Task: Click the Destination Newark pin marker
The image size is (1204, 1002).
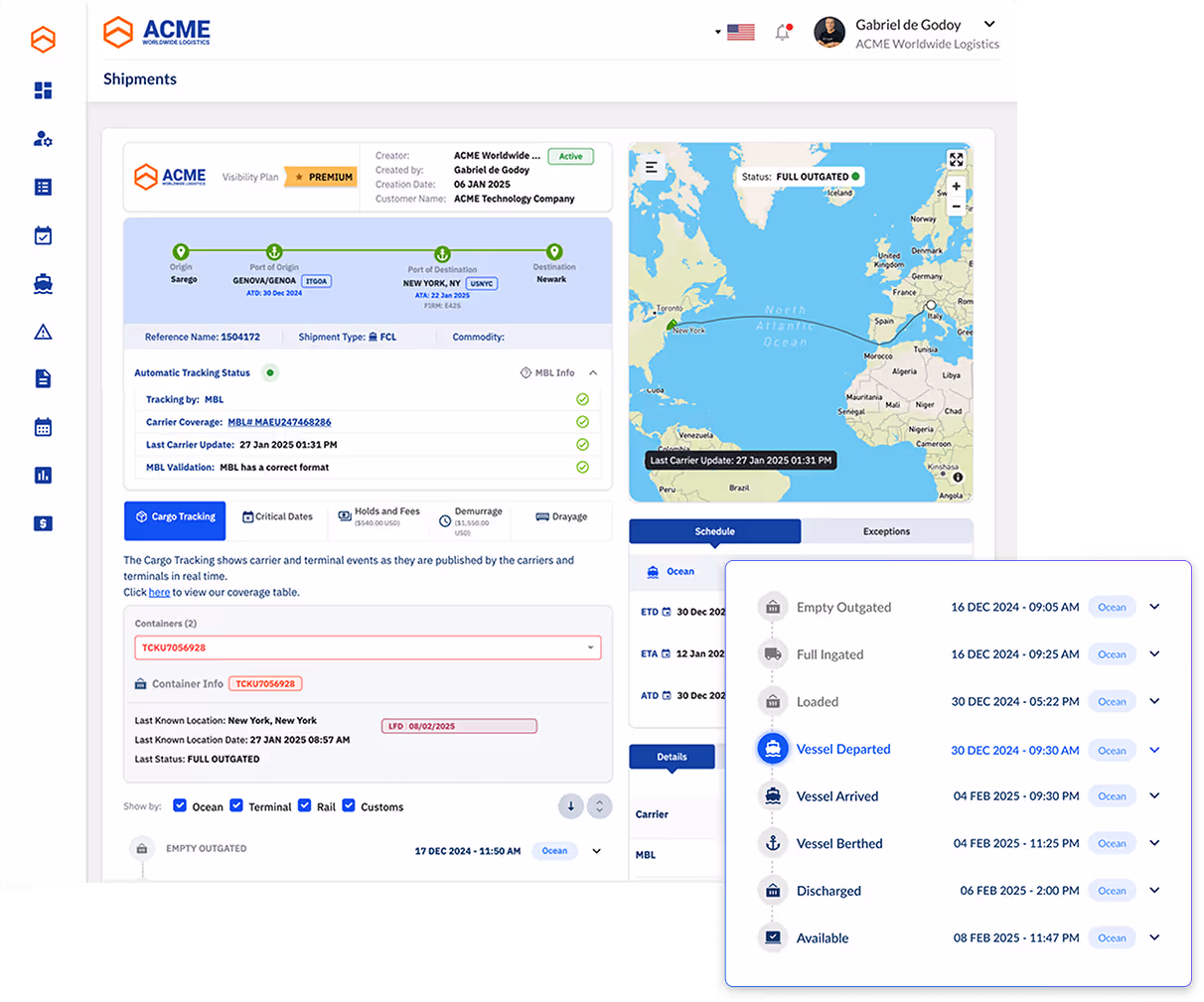Action: [x=554, y=252]
